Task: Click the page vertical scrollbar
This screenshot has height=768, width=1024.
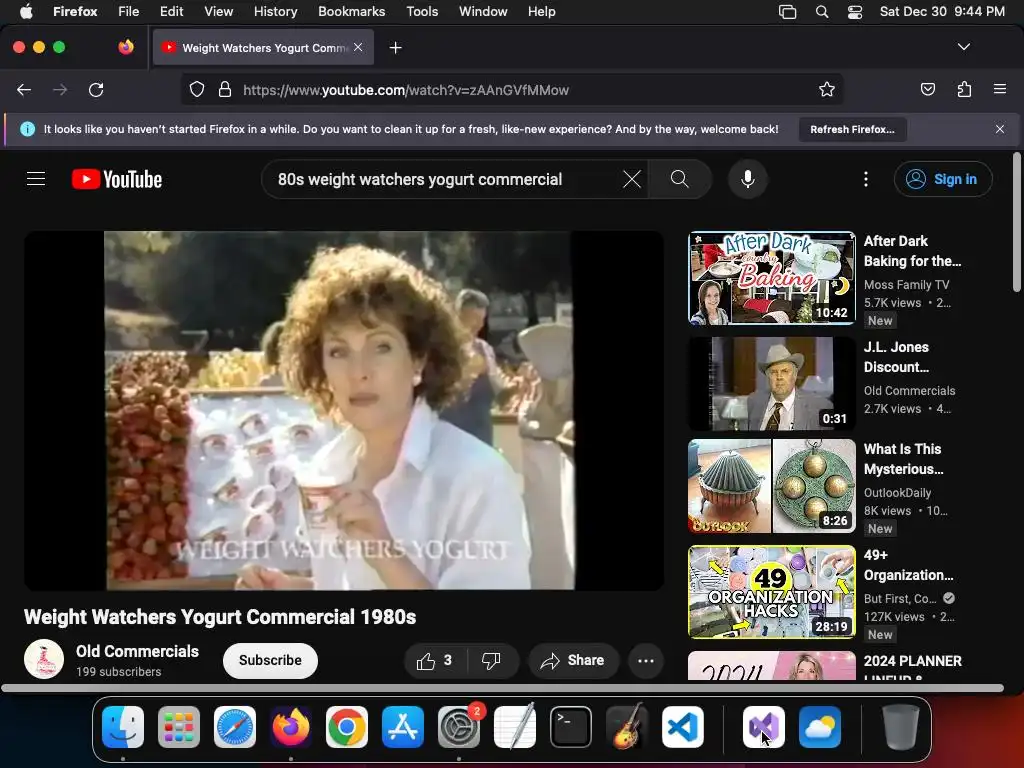Action: click(1016, 222)
